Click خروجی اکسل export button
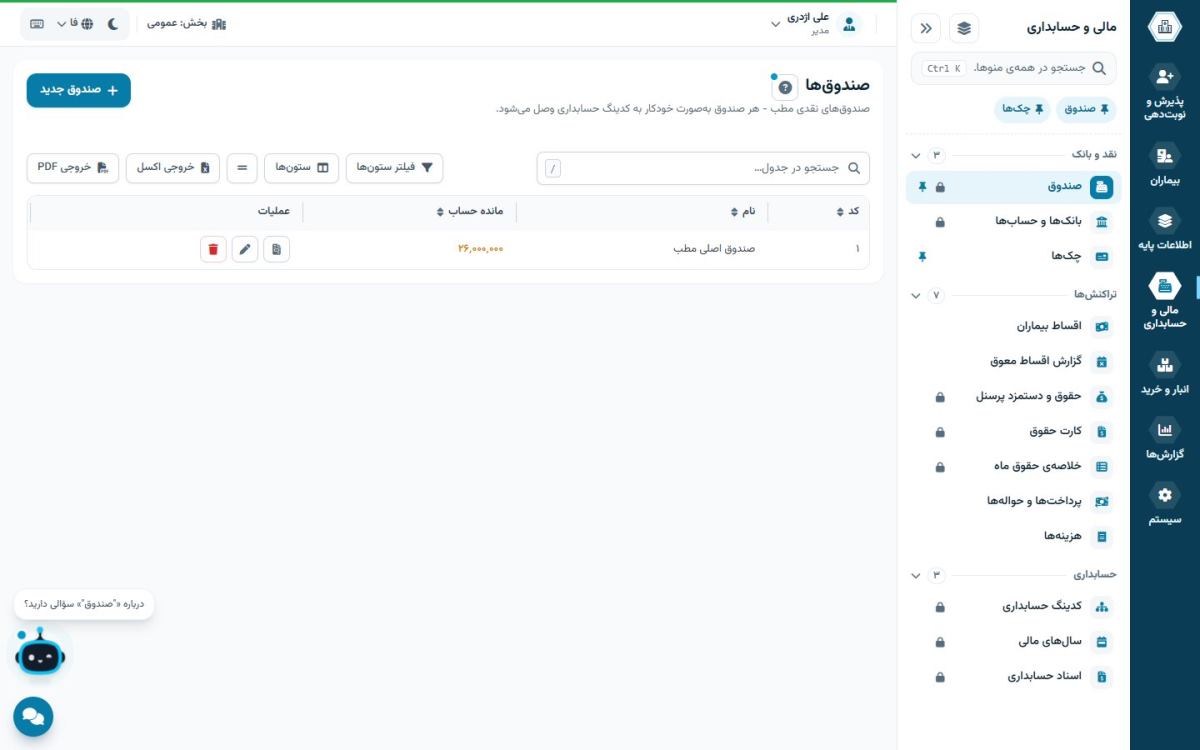 click(x=172, y=168)
